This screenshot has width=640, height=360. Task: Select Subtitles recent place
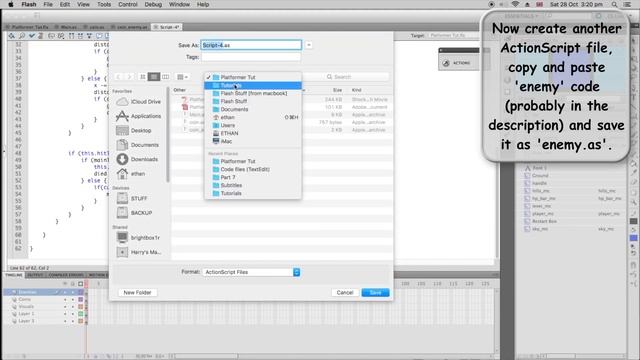point(253,185)
